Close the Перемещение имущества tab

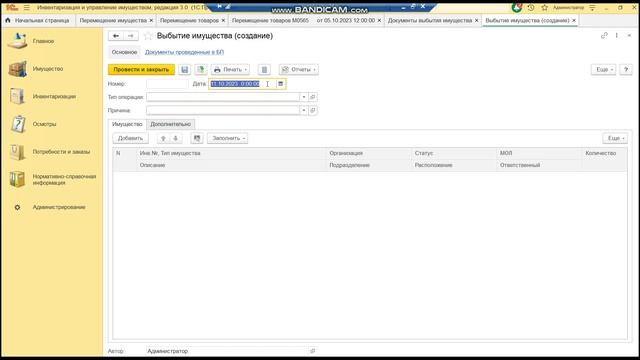coord(151,20)
